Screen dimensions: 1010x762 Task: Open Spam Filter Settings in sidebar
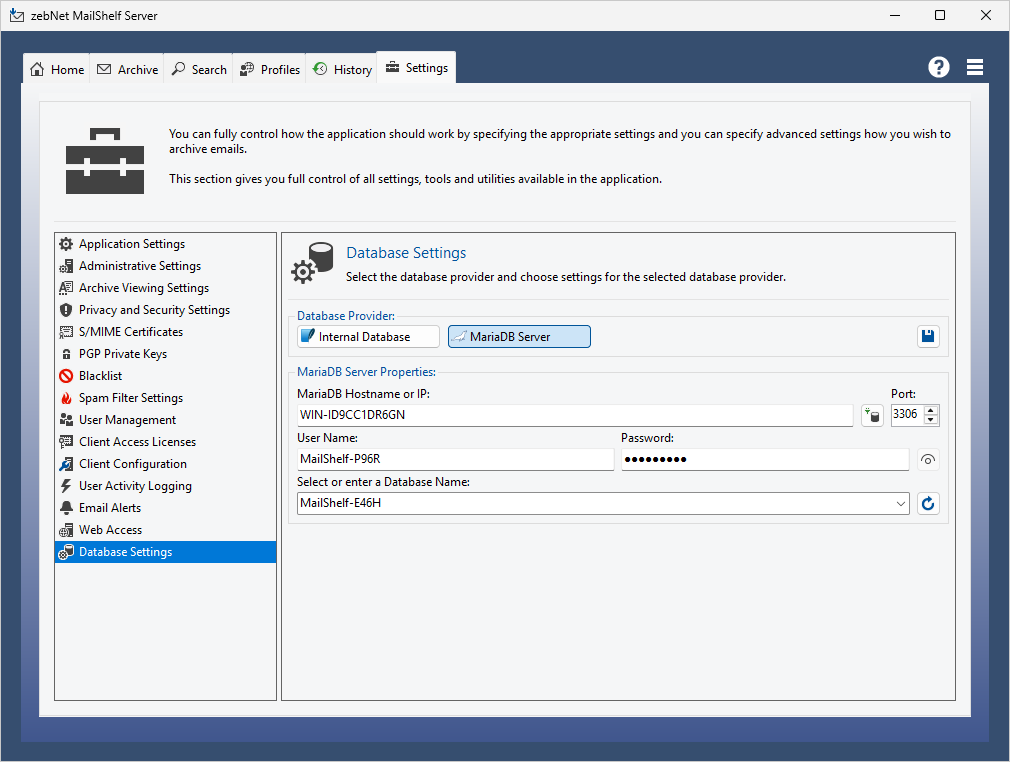(x=130, y=398)
